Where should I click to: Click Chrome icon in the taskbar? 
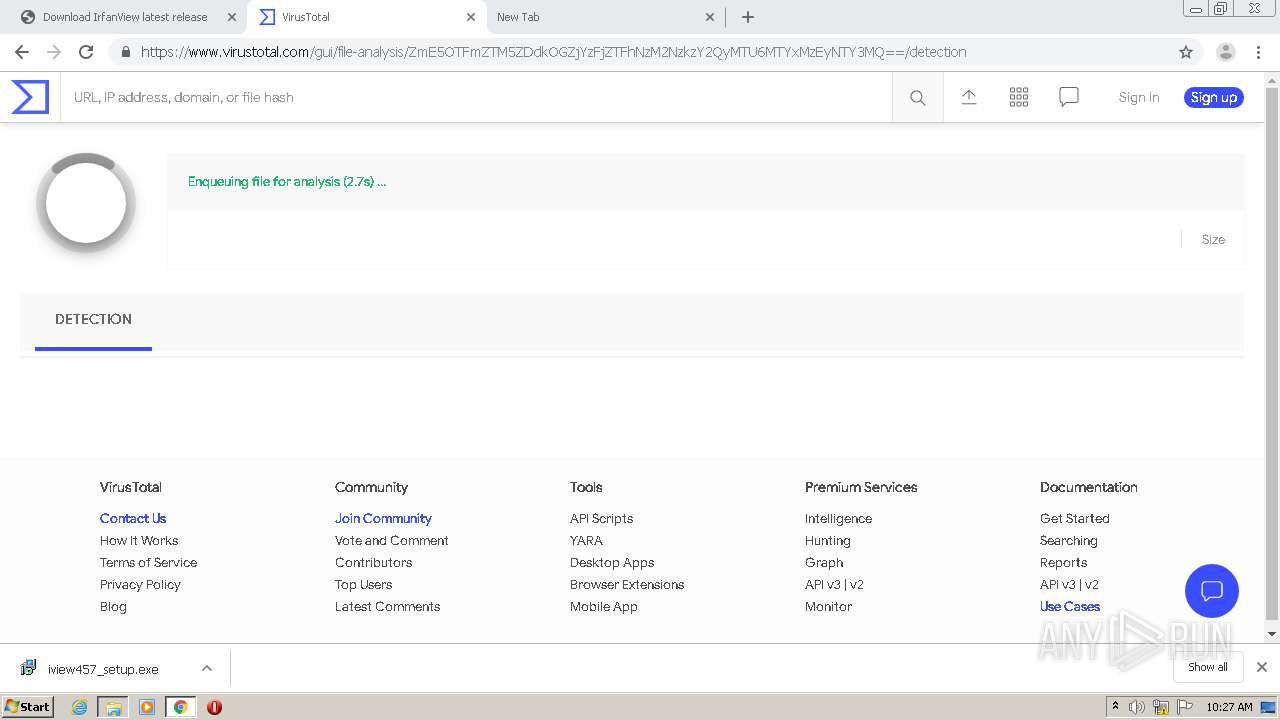(180, 707)
